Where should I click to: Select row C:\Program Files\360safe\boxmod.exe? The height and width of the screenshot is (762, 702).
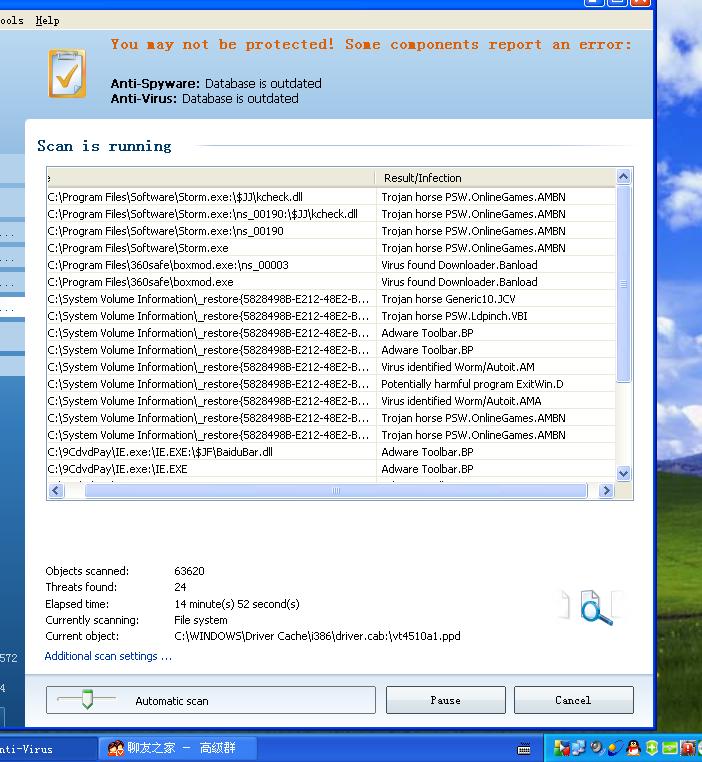pyautogui.click(x=331, y=282)
